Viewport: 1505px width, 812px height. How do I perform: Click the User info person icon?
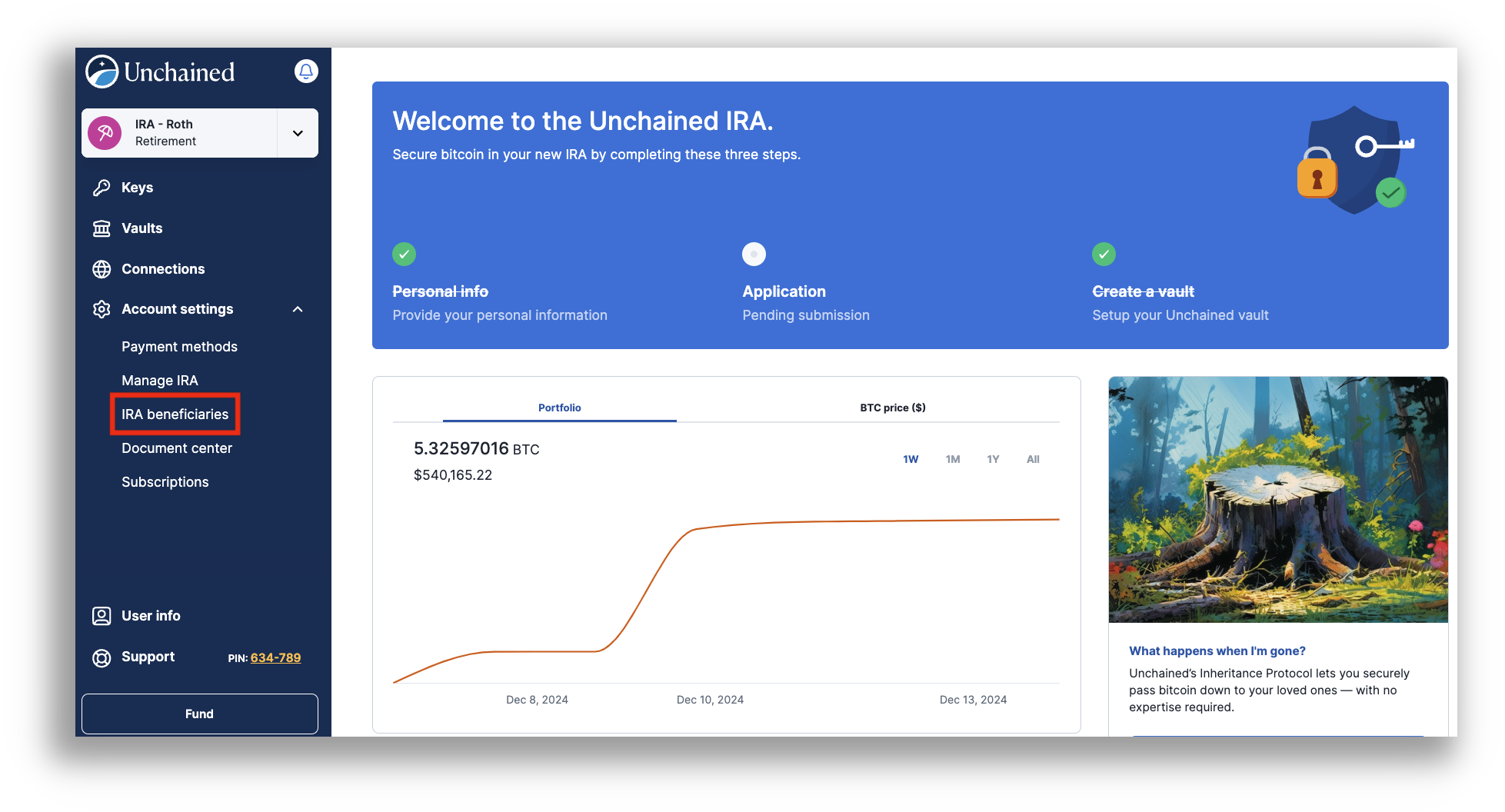pos(102,616)
